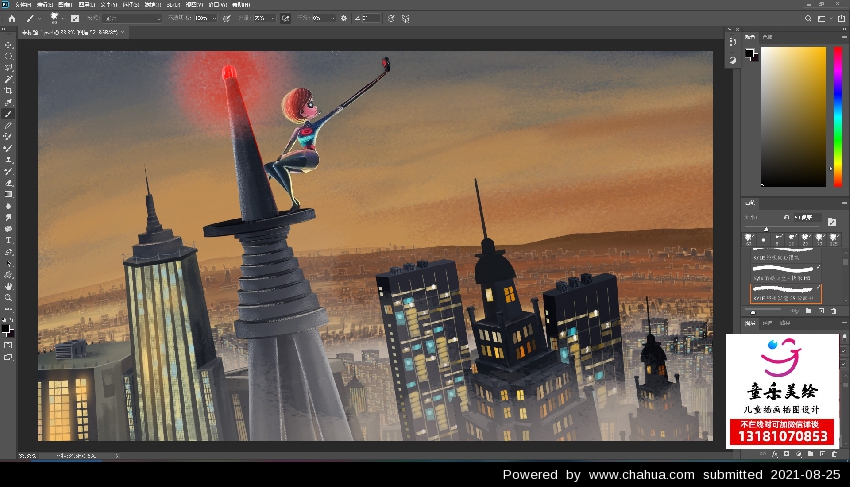The width and height of the screenshot is (850, 487).
Task: Select the orange-highlighted brush preset
Action: [x=786, y=293]
